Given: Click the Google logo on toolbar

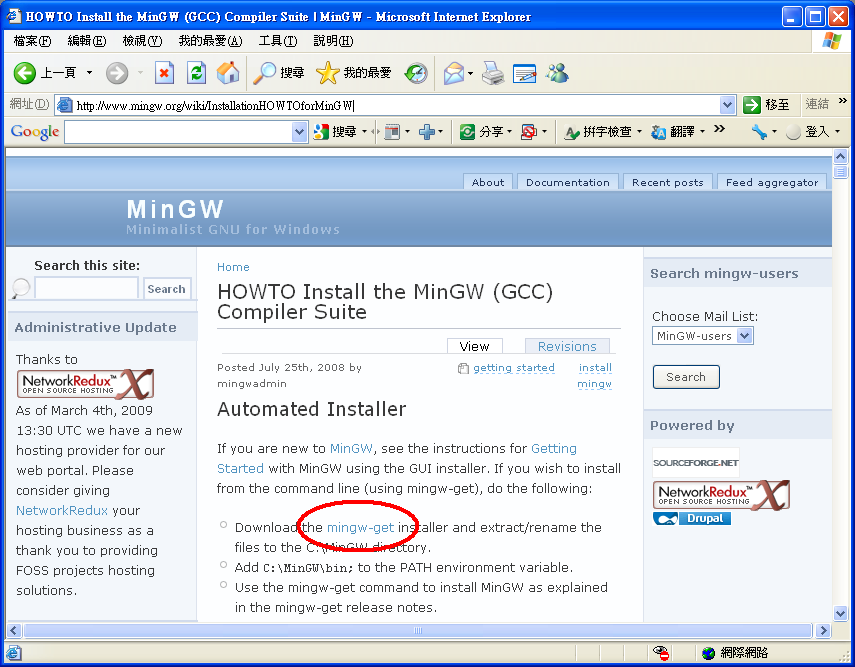Looking at the screenshot, I should coord(34,131).
